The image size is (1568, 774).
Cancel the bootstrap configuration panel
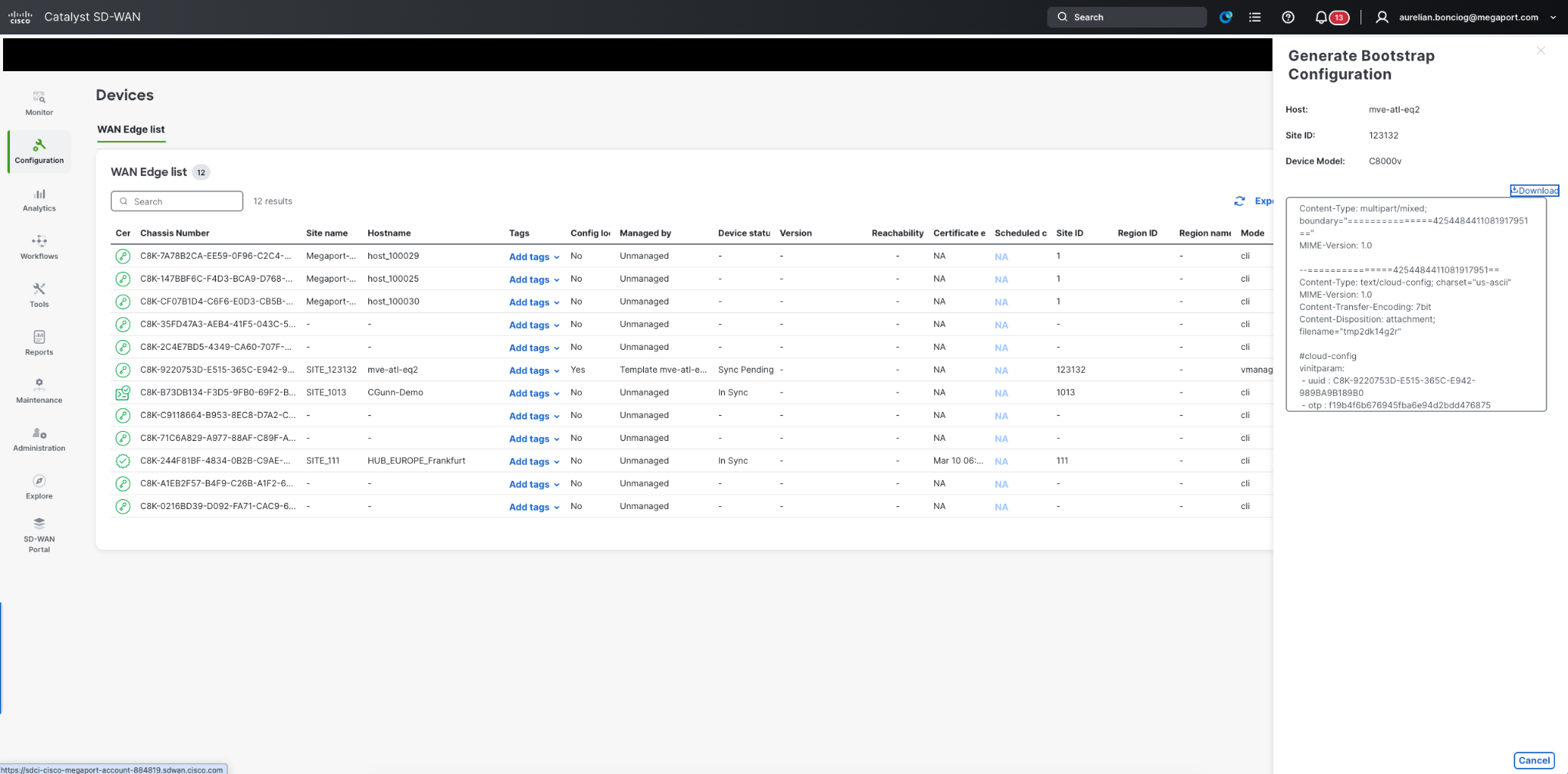(1534, 760)
